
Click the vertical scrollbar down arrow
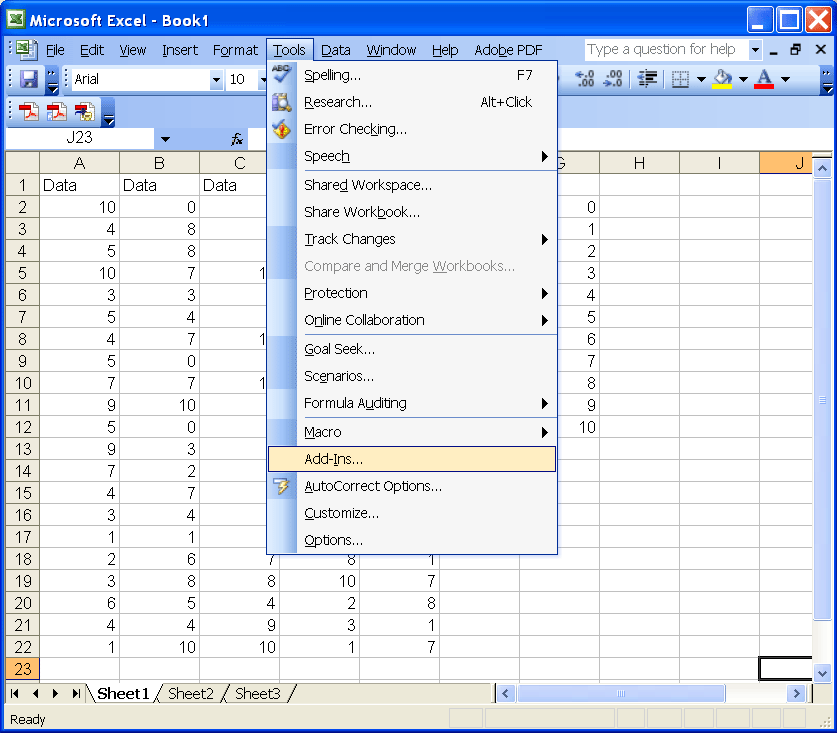[x=823, y=673]
